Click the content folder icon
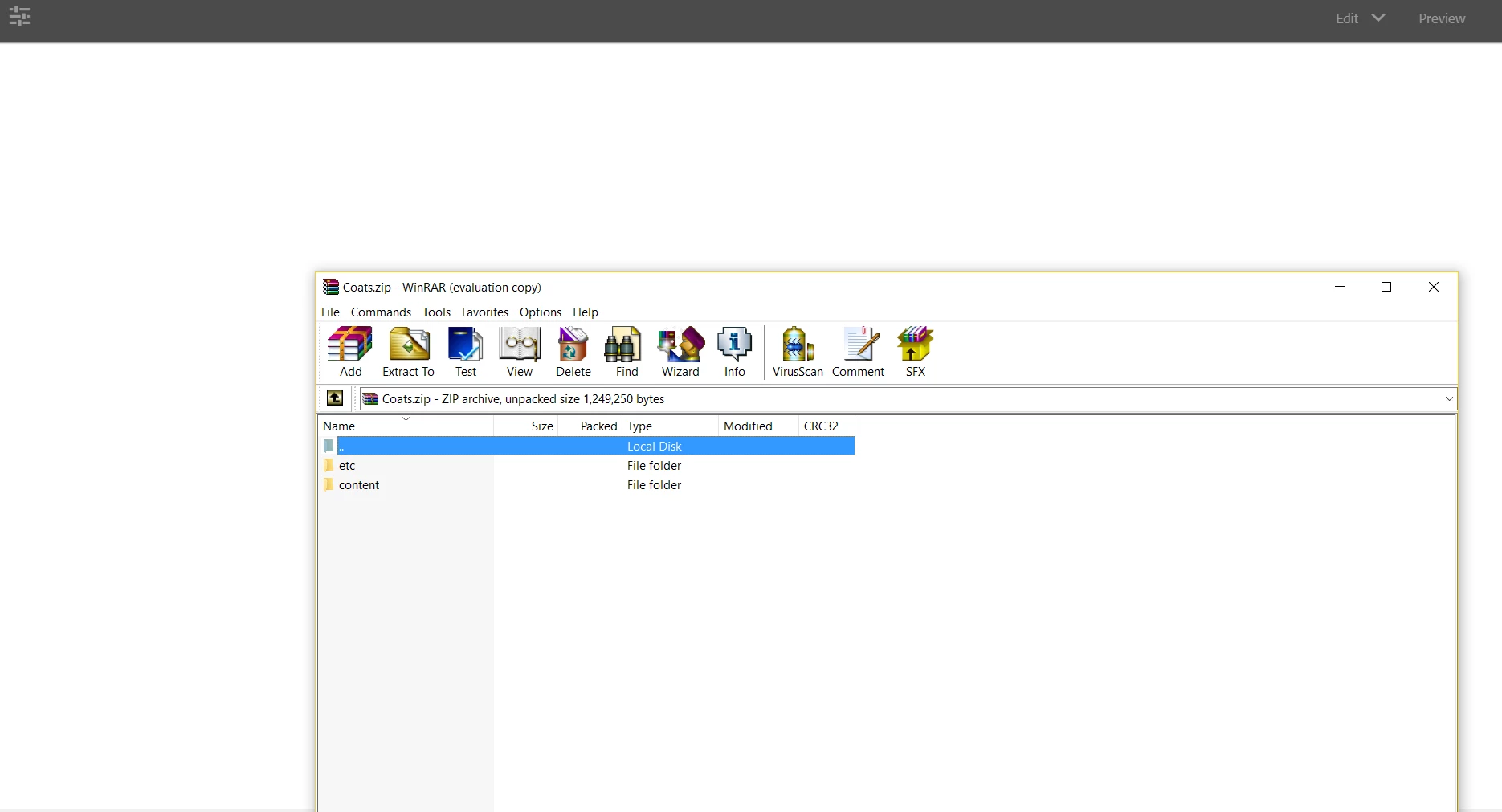Viewport: 1502px width, 812px height. coord(329,484)
